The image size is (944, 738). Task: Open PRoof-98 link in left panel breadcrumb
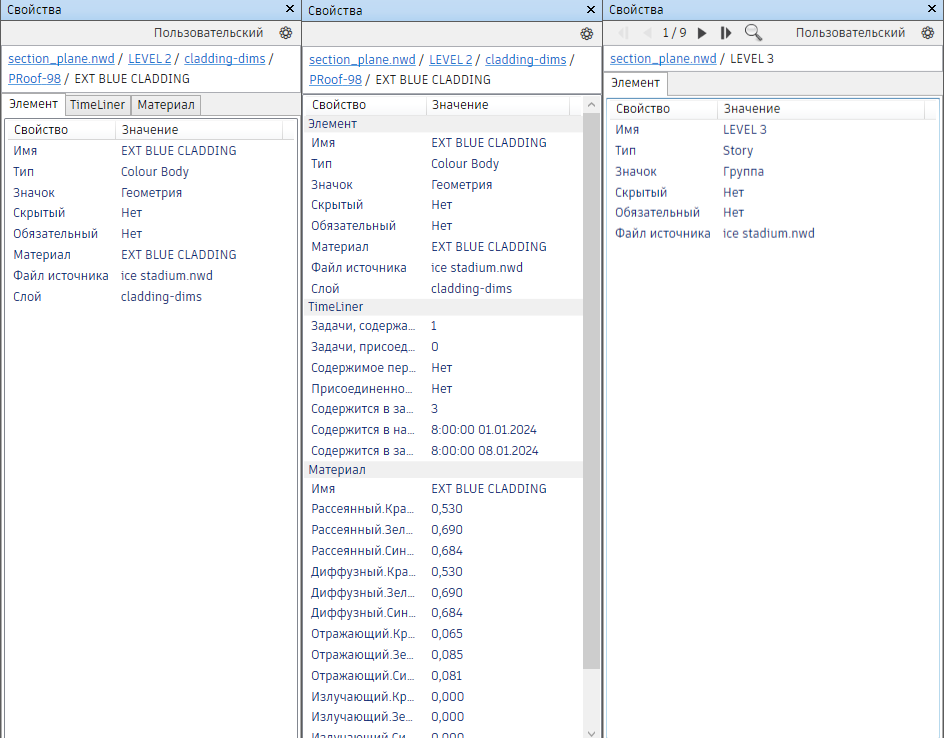[x=34, y=79]
